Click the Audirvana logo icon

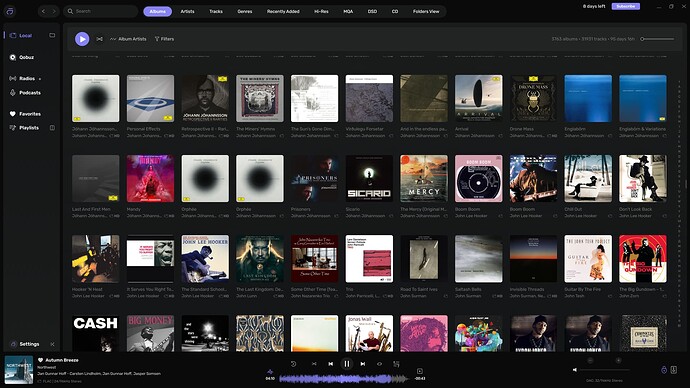pos(10,11)
